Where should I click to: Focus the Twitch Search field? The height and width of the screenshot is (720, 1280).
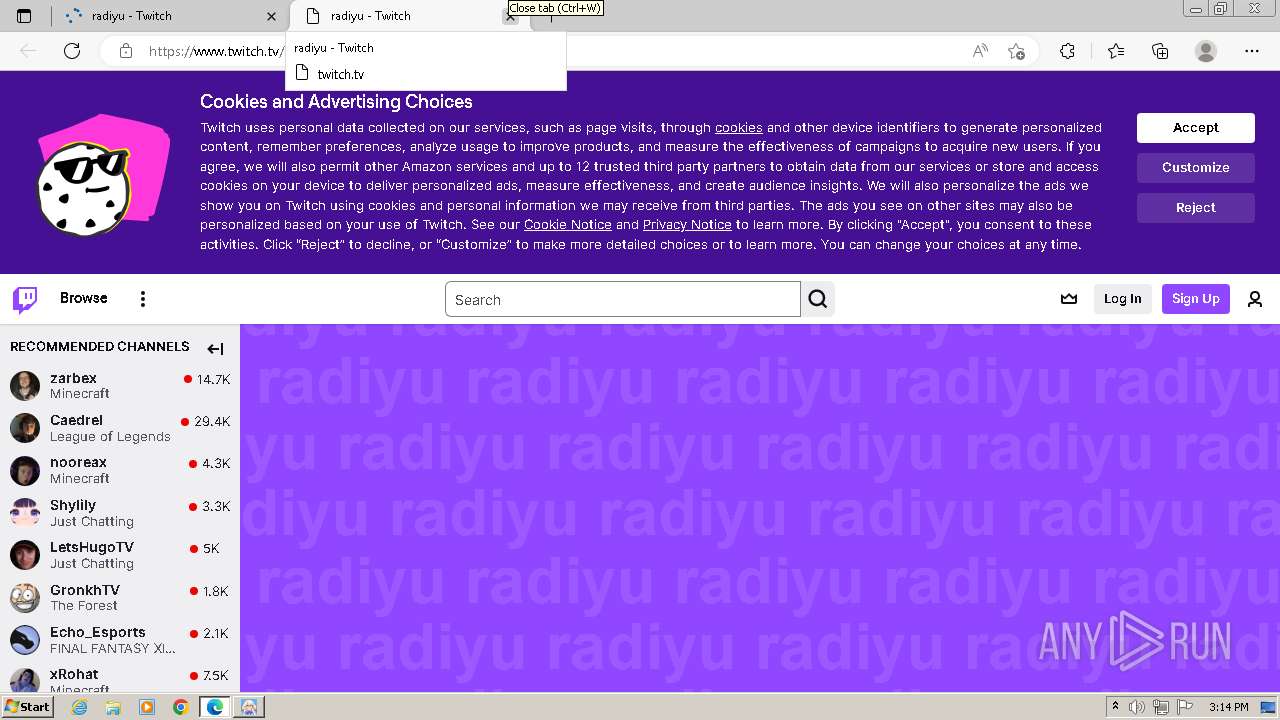pyautogui.click(x=622, y=299)
